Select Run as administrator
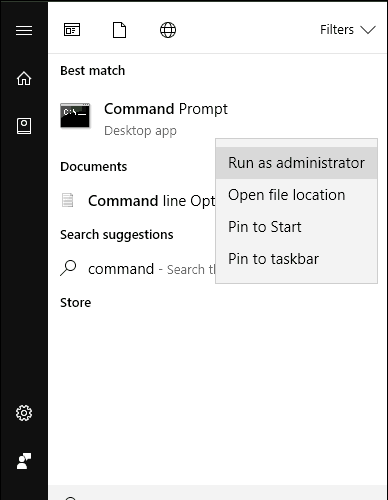This screenshot has height=500, width=388. pos(296,163)
